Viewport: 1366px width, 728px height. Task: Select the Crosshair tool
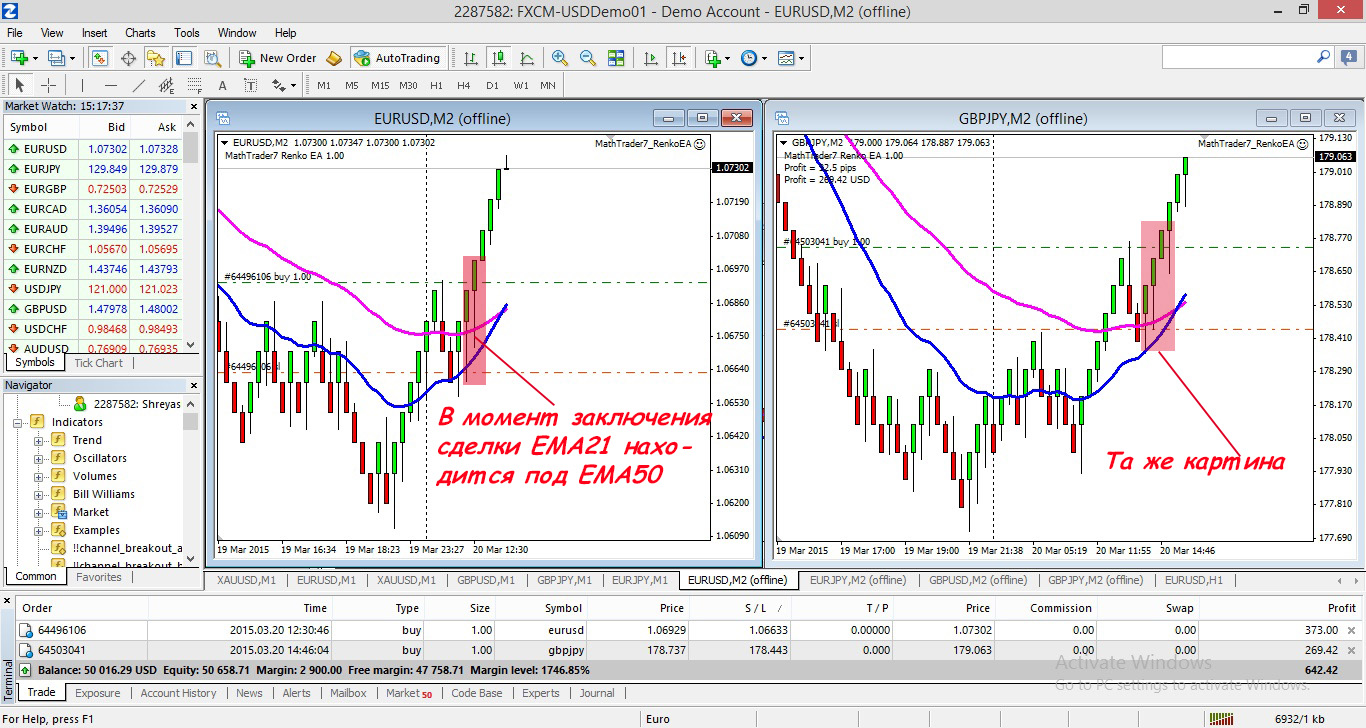pos(48,85)
